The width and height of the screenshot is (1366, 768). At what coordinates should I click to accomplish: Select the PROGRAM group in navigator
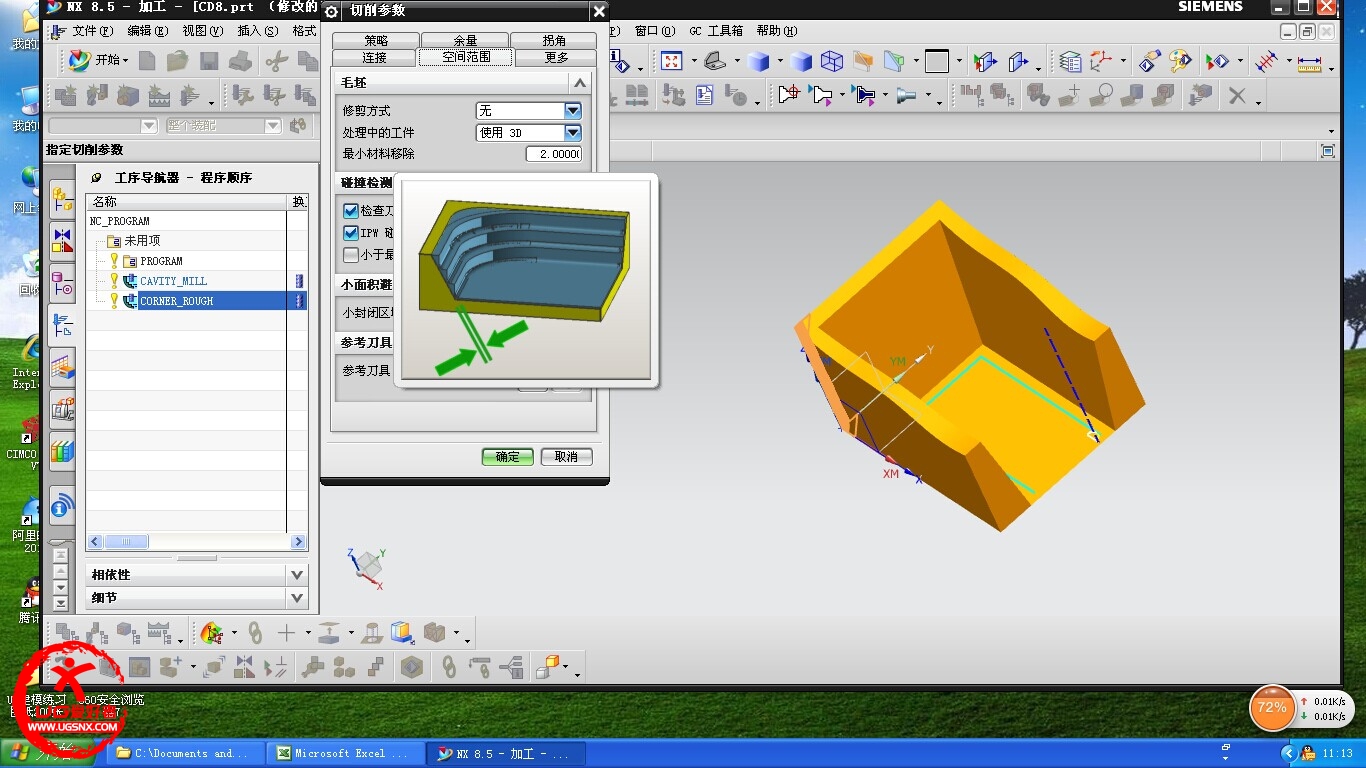pyautogui.click(x=161, y=261)
